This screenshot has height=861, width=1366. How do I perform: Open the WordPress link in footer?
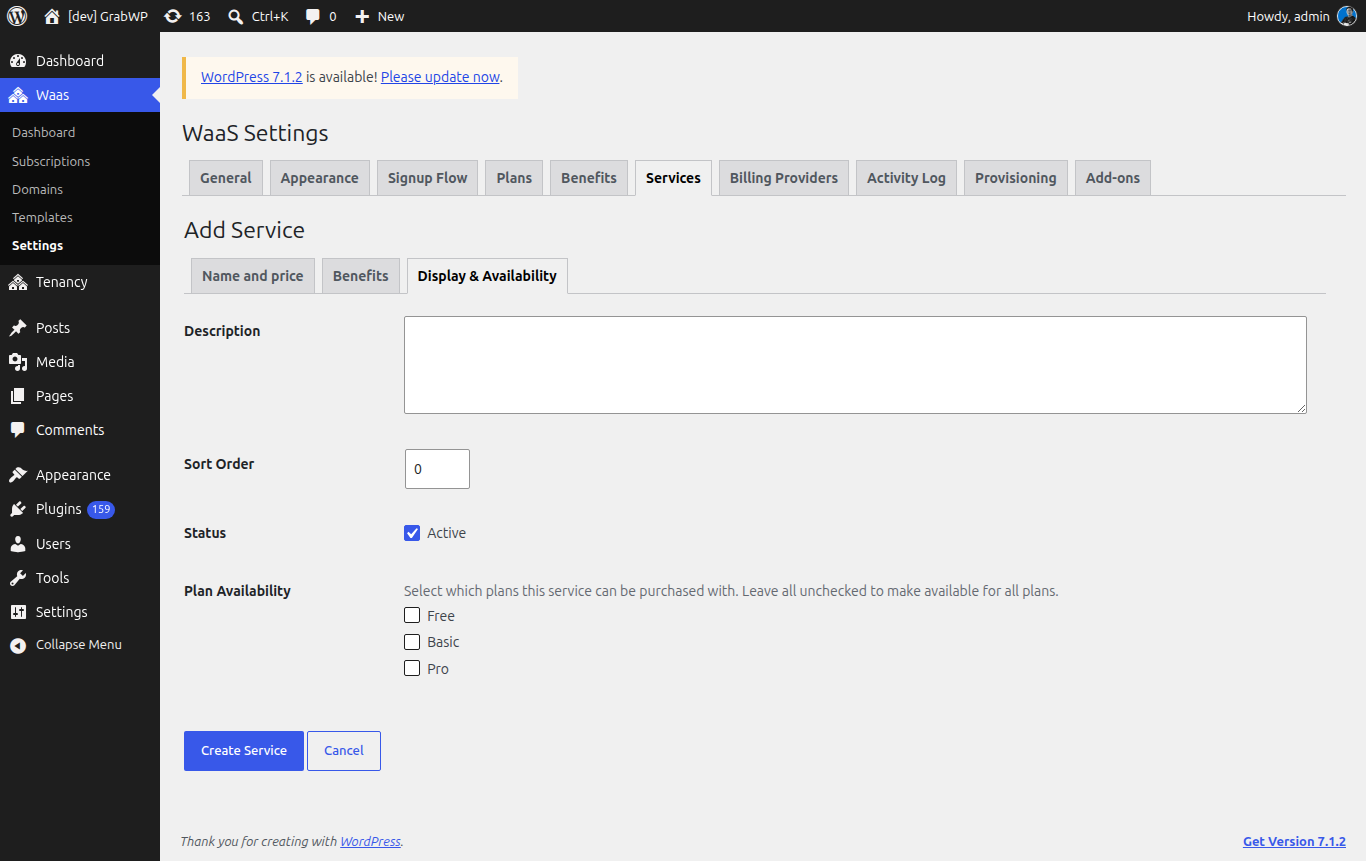coord(371,842)
